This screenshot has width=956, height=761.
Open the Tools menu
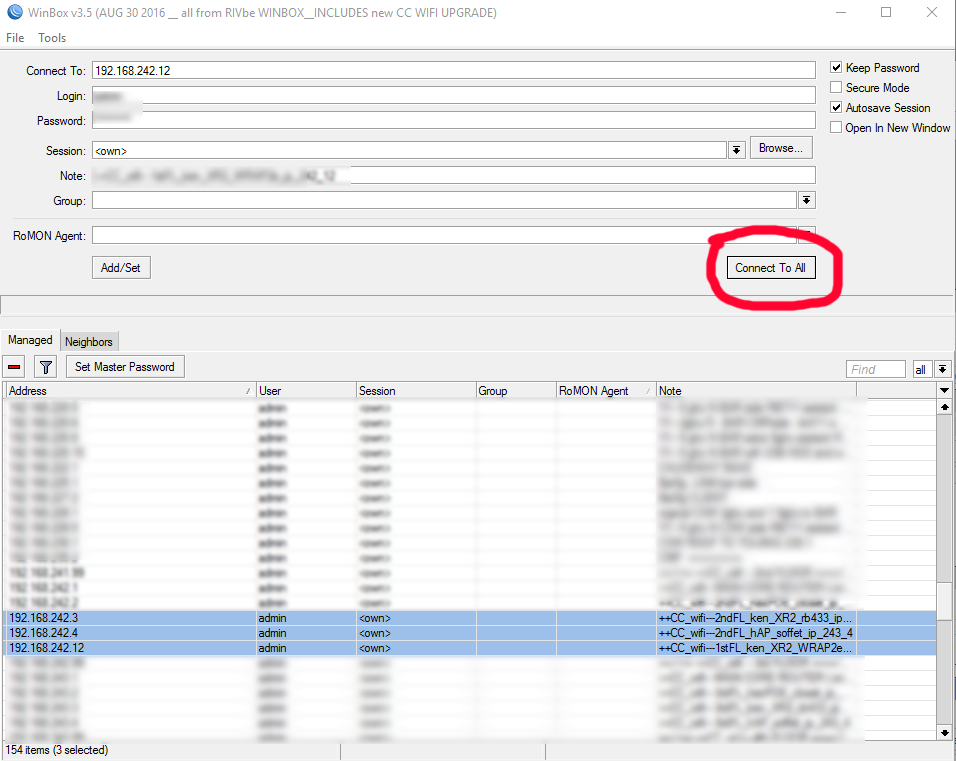tap(52, 38)
